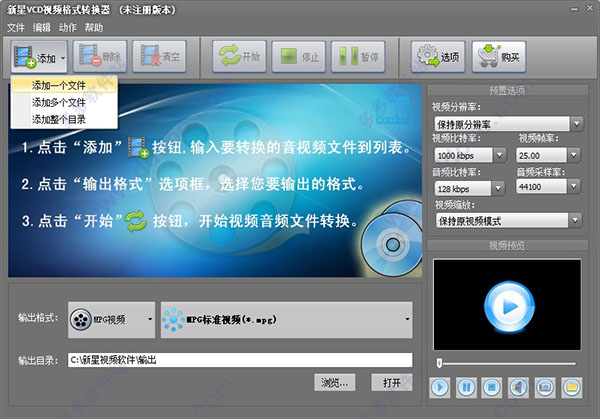
Task: Click the Clear (清空) list toolbar button
Action: pyautogui.click(x=160, y=57)
